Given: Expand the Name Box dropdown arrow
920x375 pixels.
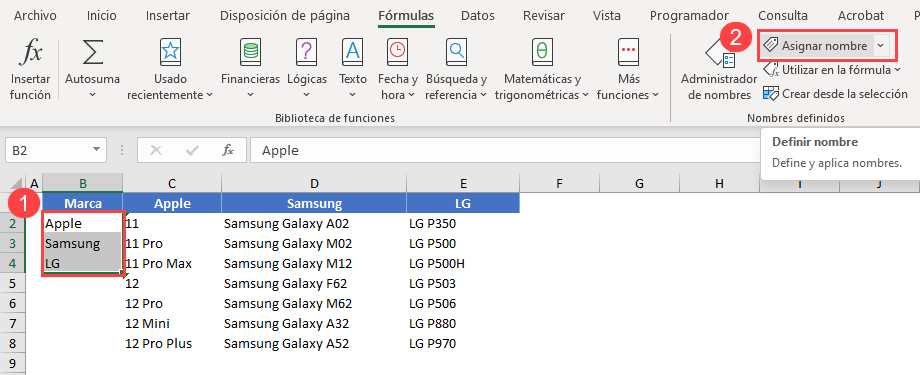Looking at the screenshot, I should (x=96, y=151).
